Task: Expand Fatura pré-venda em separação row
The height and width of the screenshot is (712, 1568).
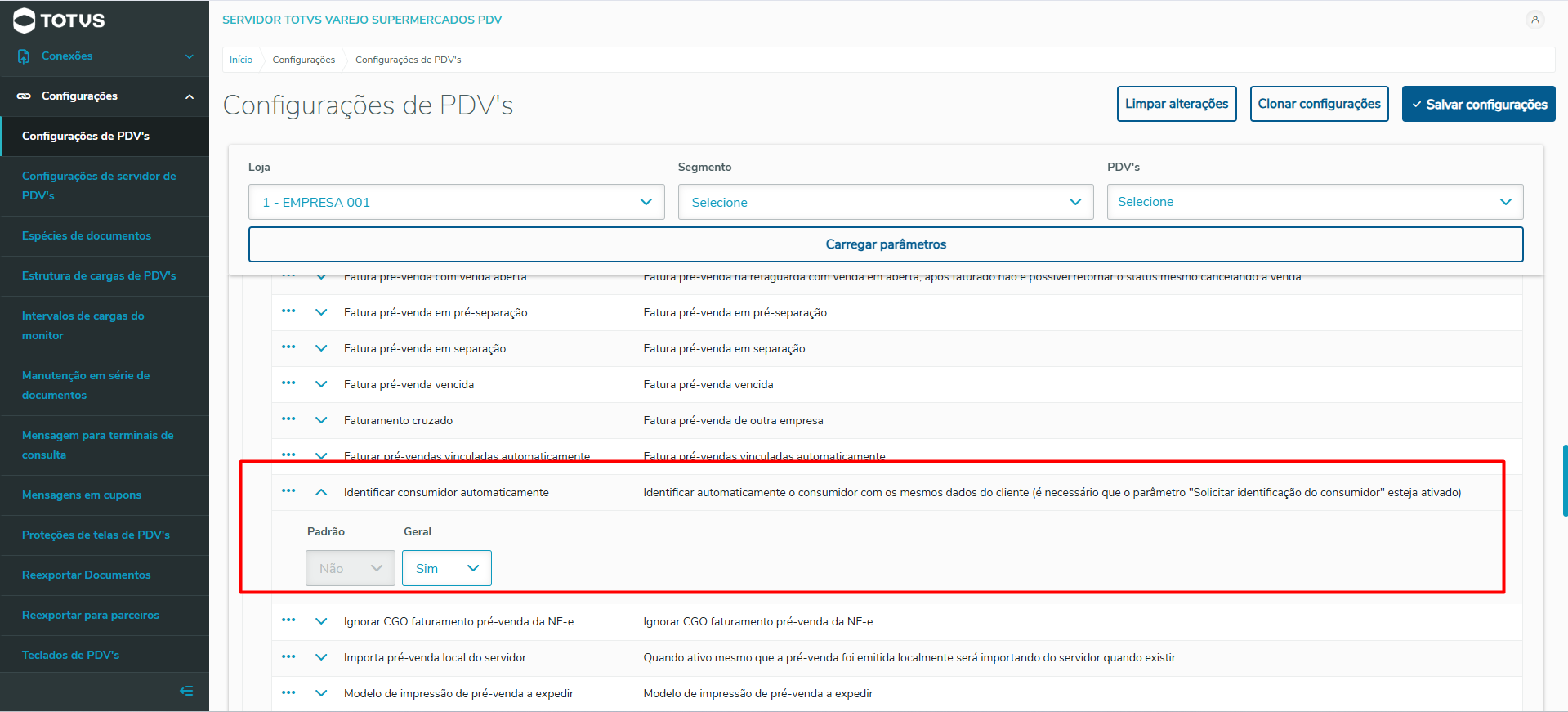Action: pos(321,348)
